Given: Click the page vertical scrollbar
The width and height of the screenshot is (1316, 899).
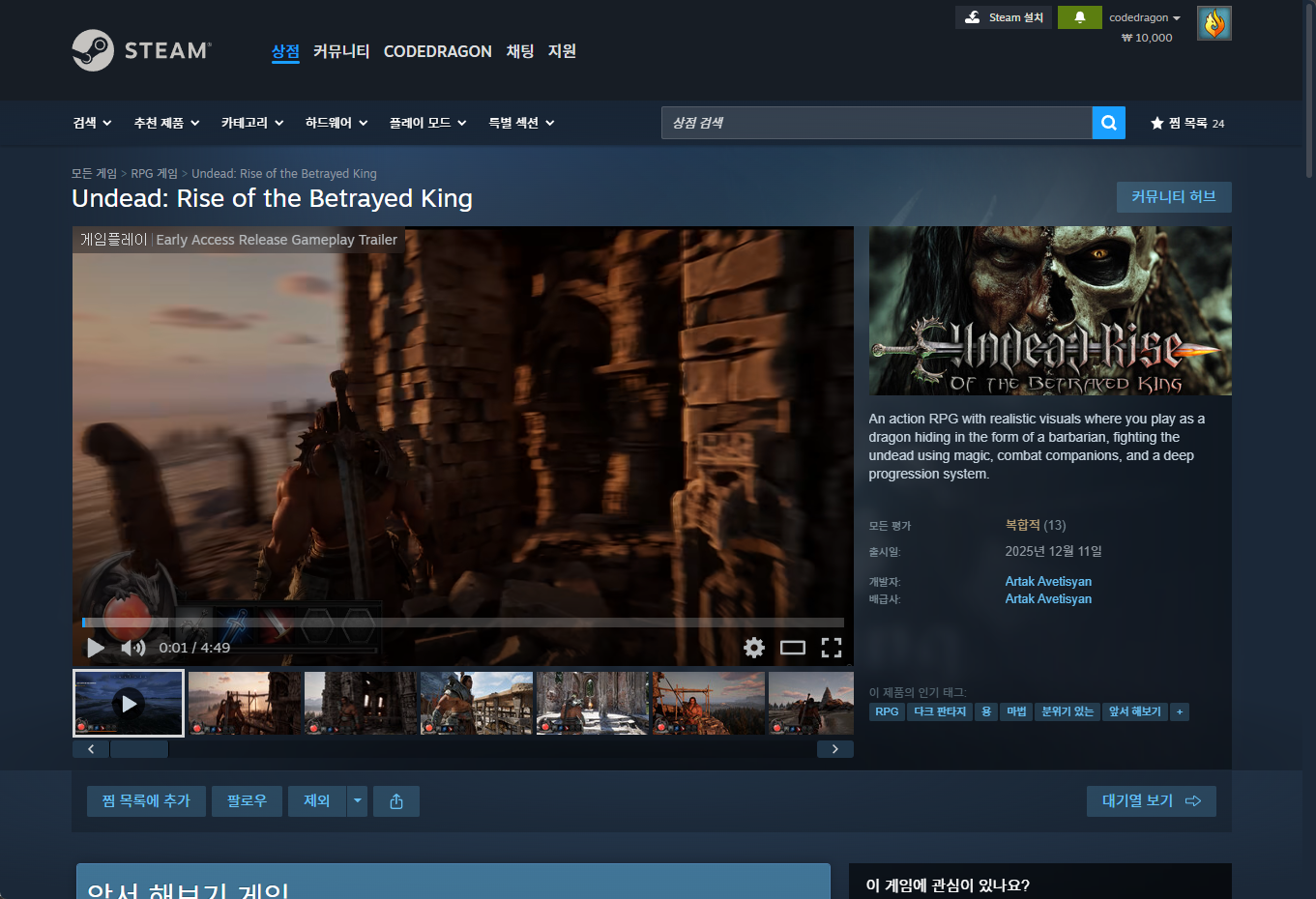Looking at the screenshot, I should coord(1309,89).
